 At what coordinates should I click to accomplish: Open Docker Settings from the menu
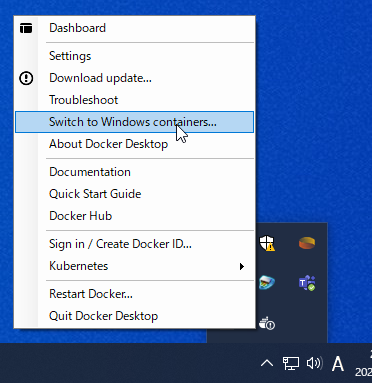(134, 56)
